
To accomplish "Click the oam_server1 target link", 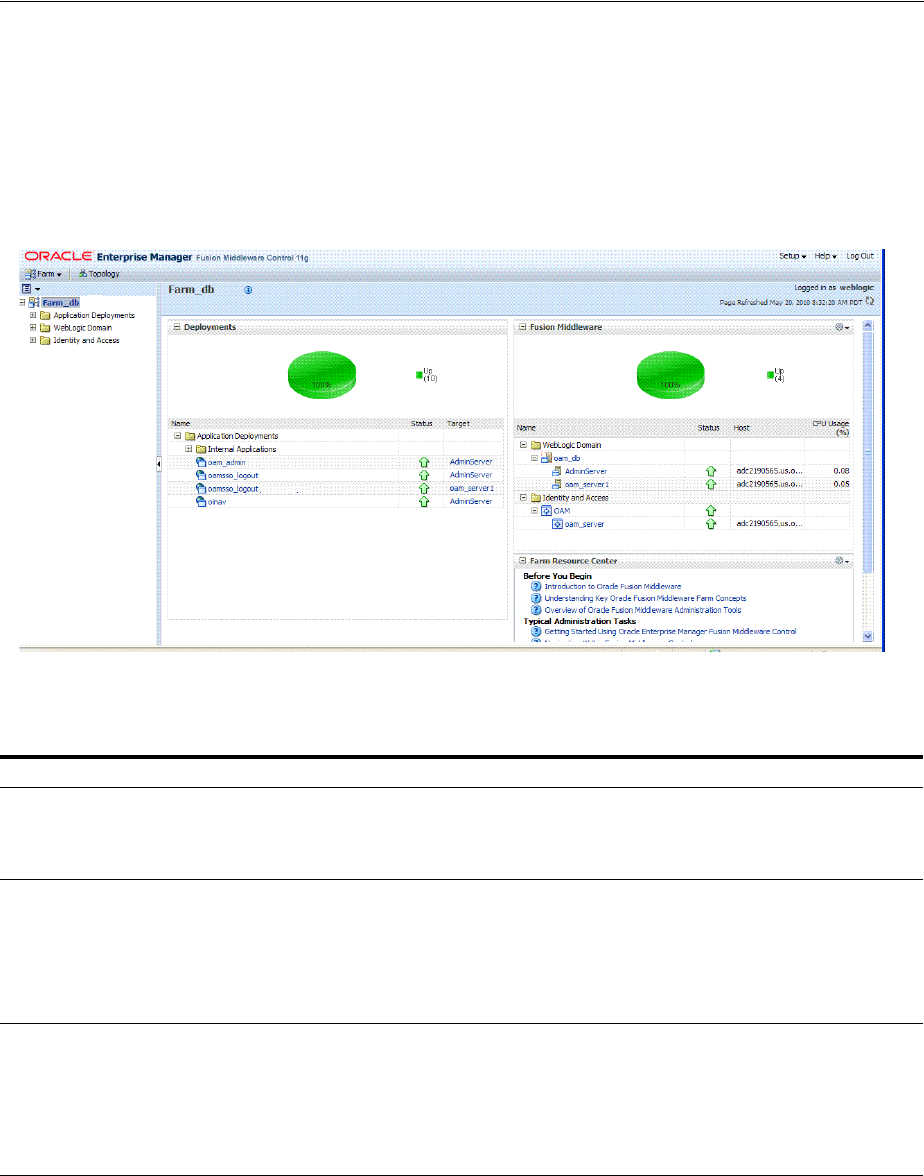I will (472, 488).
